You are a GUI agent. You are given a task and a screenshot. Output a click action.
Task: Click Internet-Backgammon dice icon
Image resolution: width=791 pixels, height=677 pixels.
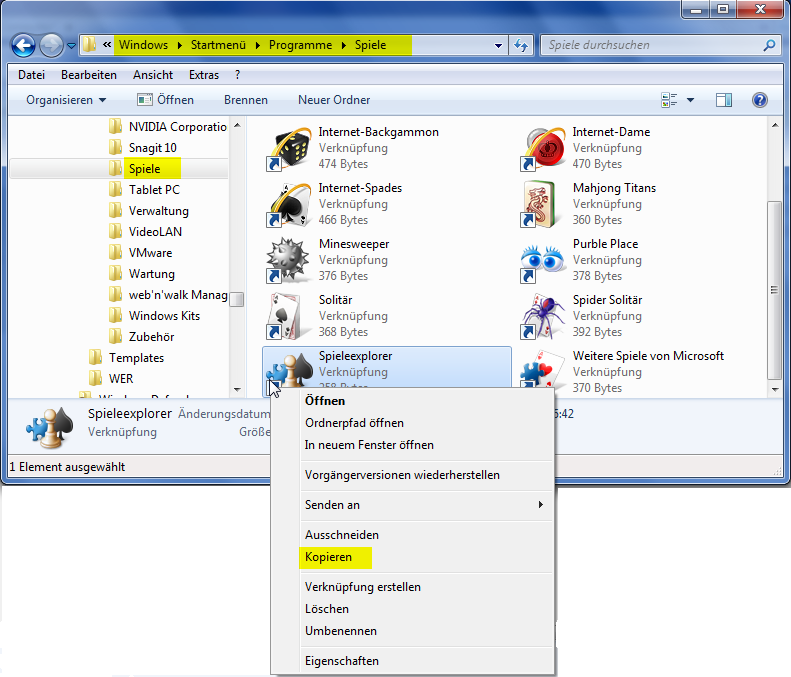coord(289,148)
